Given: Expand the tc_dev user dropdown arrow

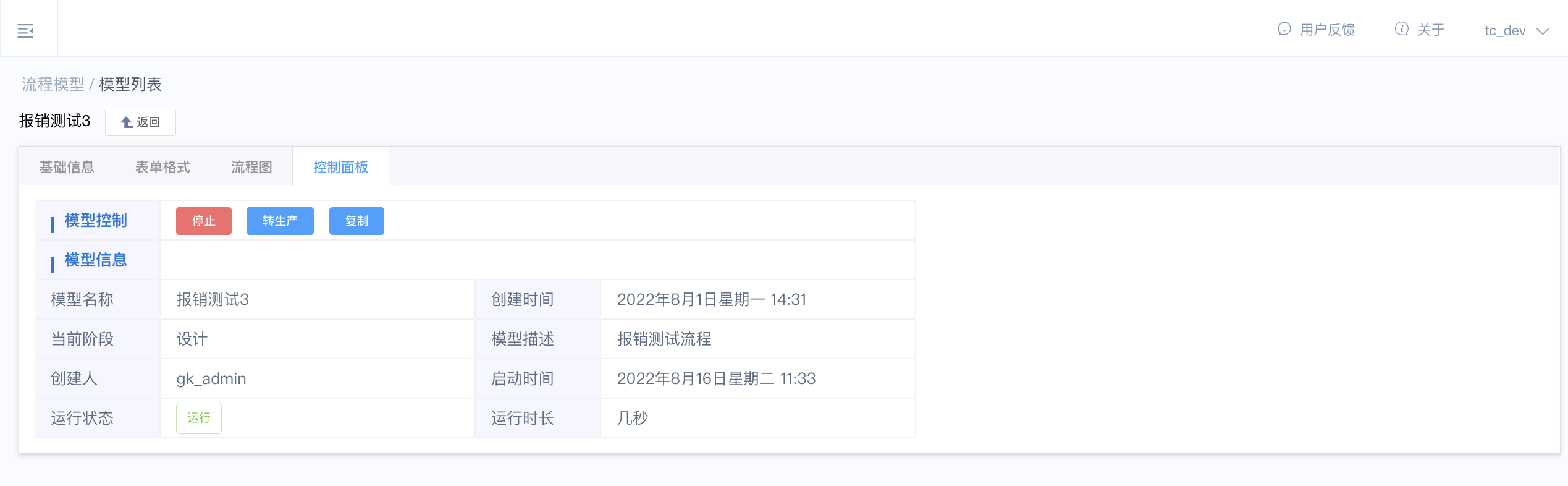Looking at the screenshot, I should (x=1543, y=31).
